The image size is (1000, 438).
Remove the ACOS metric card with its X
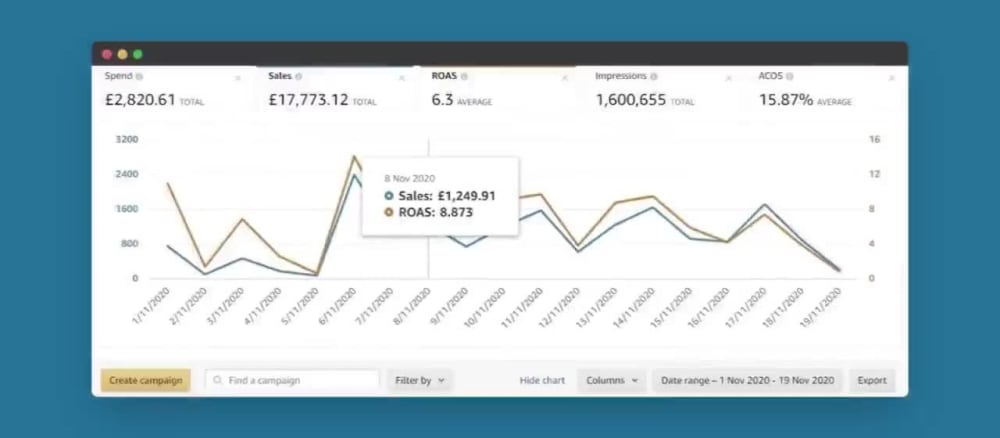coord(892,78)
